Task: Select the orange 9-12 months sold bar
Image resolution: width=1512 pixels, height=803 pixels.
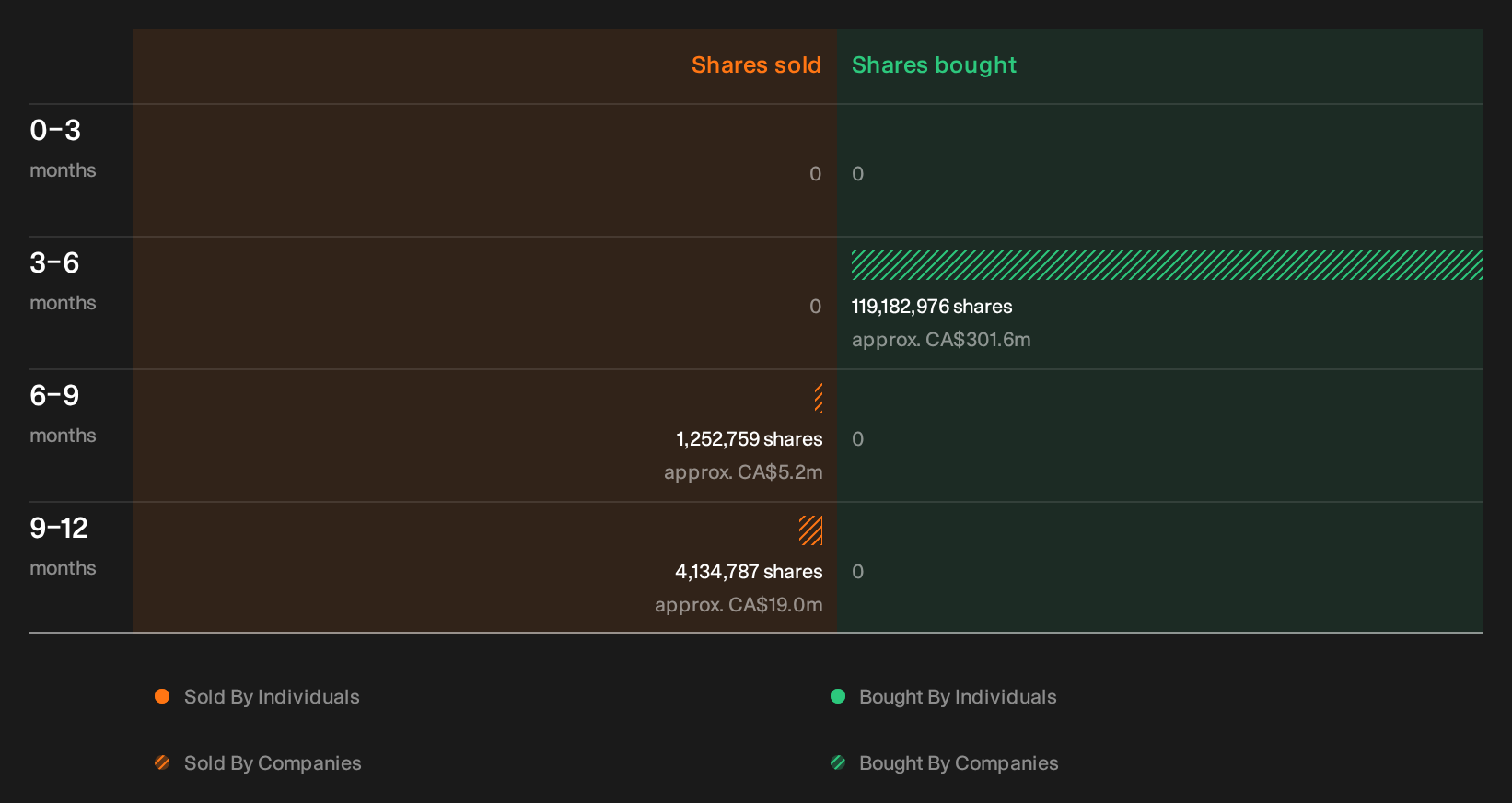Action: click(x=811, y=530)
